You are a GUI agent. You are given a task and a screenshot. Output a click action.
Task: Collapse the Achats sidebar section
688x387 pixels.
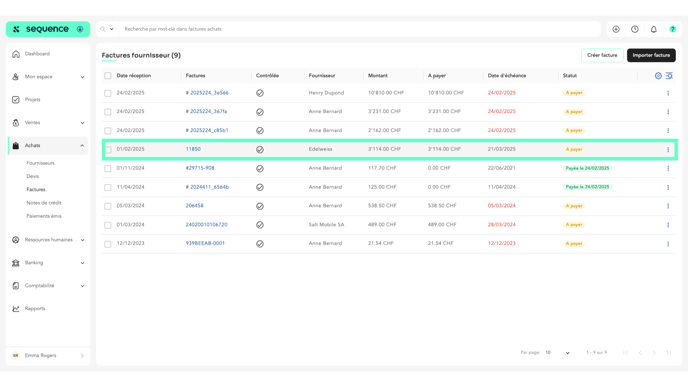click(x=48, y=146)
